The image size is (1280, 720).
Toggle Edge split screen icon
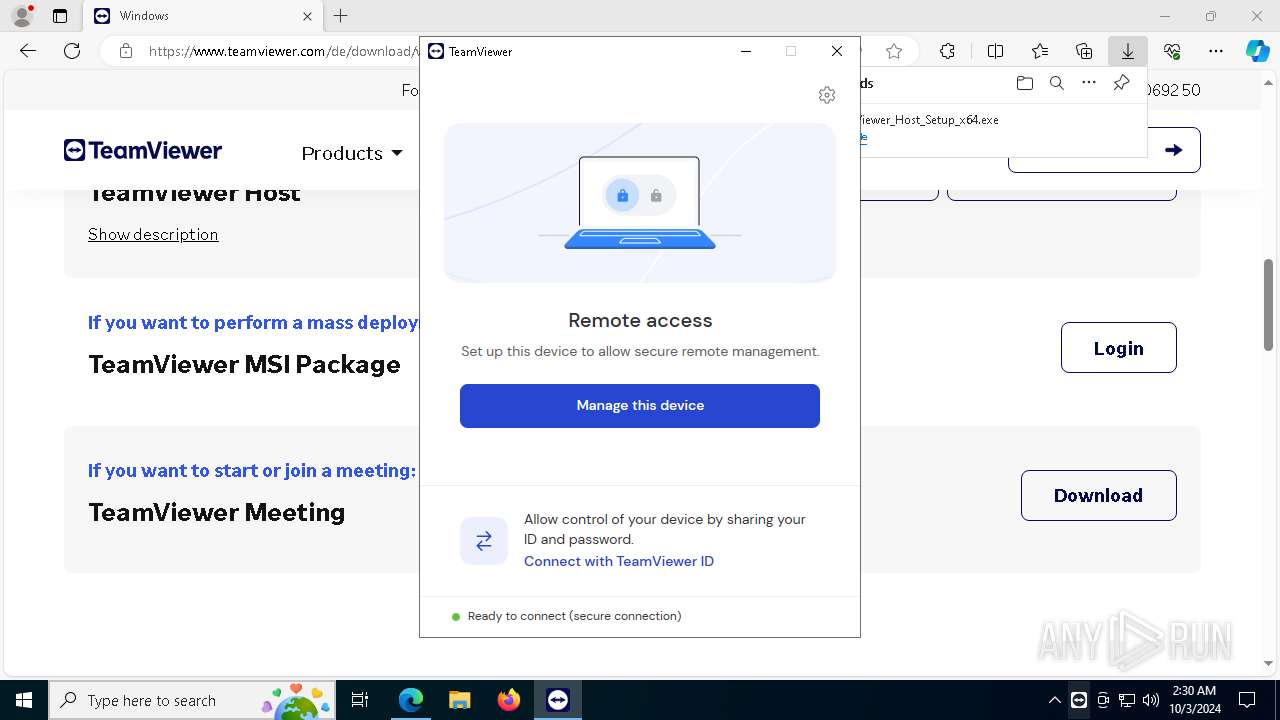pos(995,51)
